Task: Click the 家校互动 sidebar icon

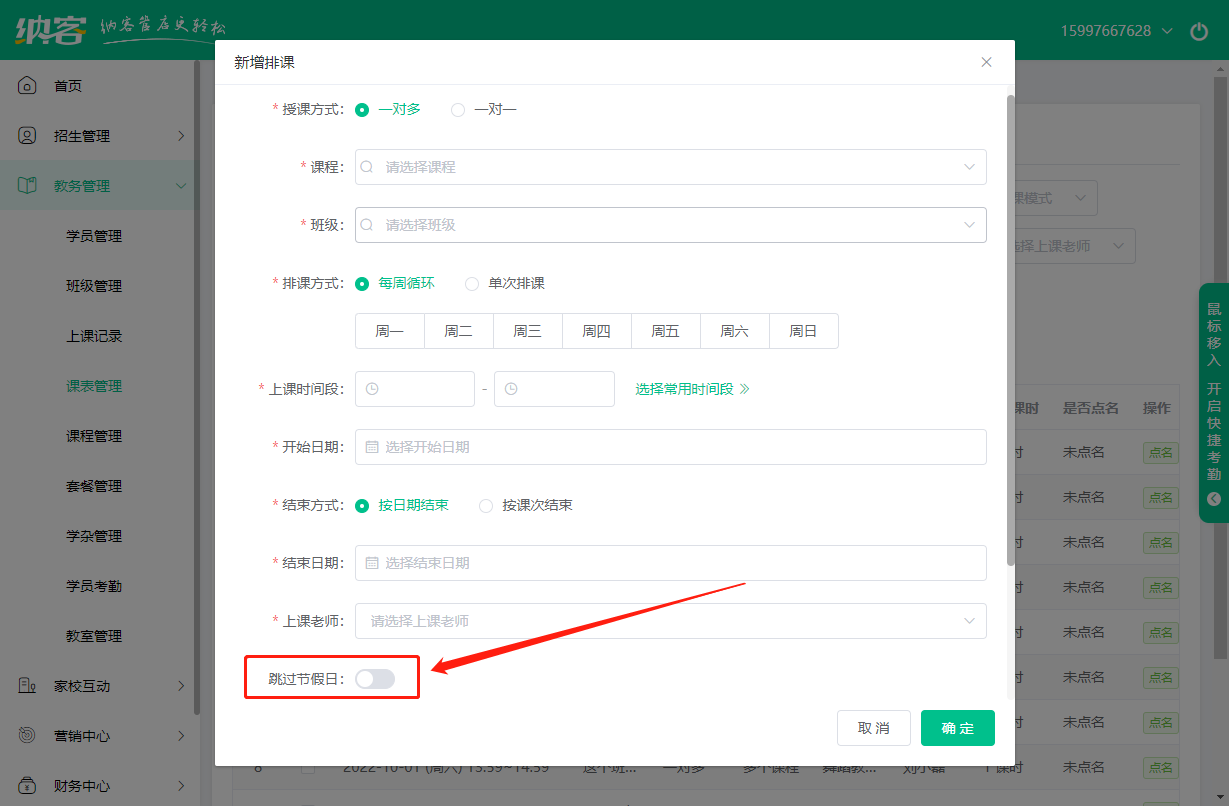Action: pos(28,686)
